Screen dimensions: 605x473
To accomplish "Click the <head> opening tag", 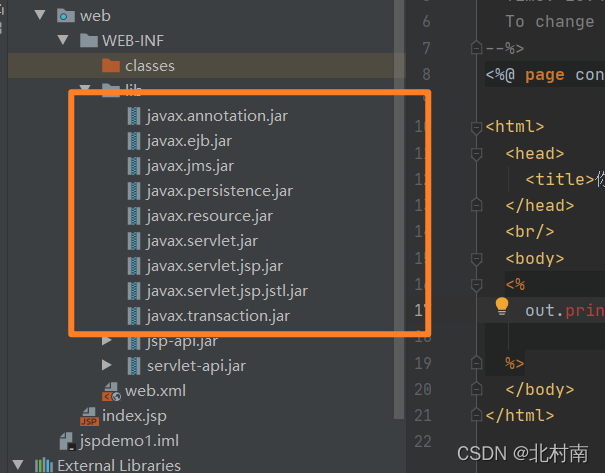I will [x=535, y=154].
